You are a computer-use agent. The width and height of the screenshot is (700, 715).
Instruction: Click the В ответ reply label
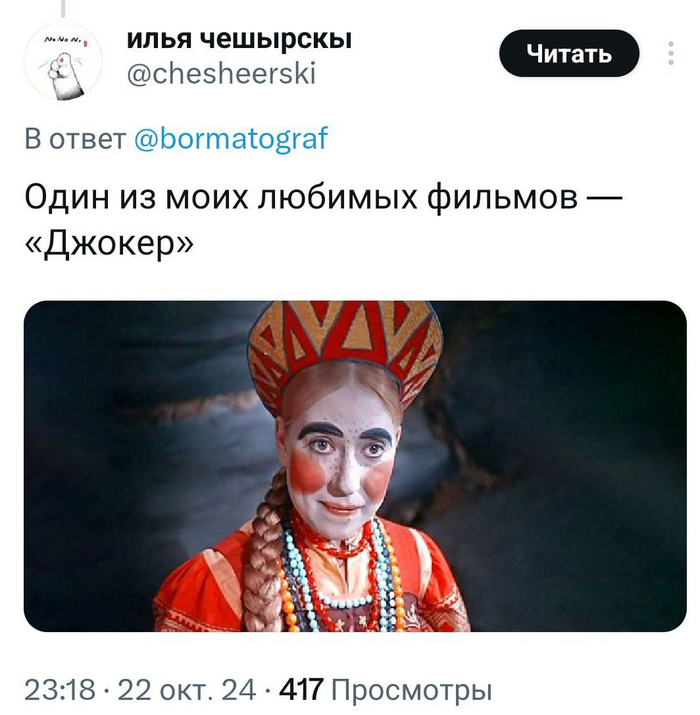[76, 138]
